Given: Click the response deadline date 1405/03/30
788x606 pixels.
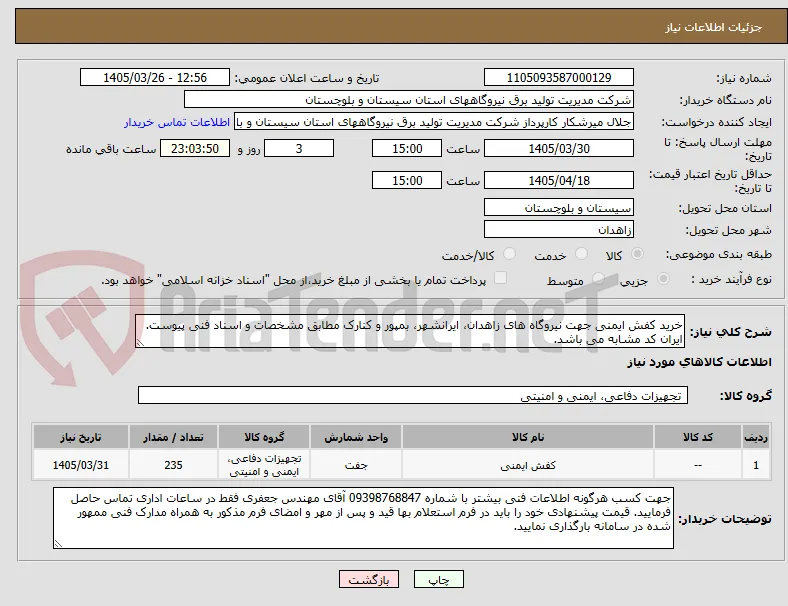Looking at the screenshot, I should 559,148.
